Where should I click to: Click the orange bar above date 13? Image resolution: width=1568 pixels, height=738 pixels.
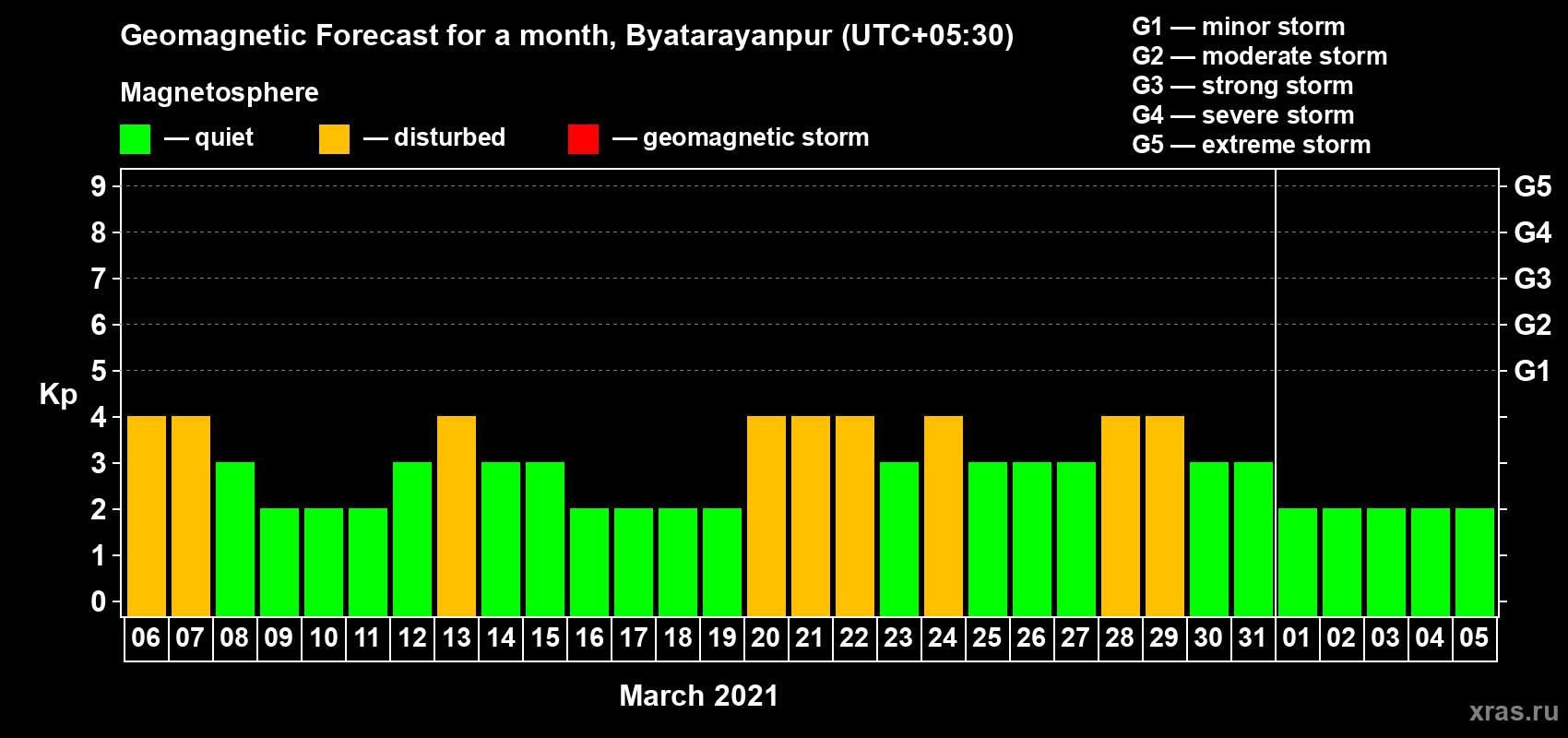pos(457,516)
